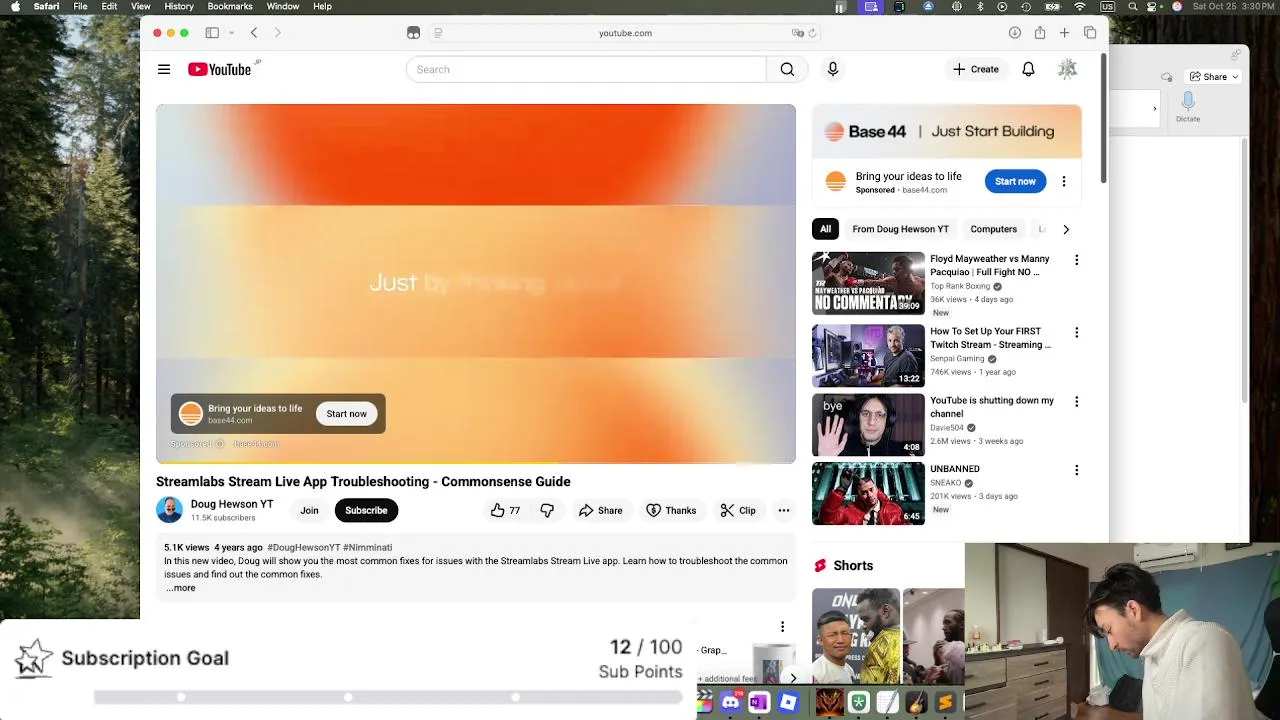Start voice search with microphone icon
The width and height of the screenshot is (1280, 720).
832,69
